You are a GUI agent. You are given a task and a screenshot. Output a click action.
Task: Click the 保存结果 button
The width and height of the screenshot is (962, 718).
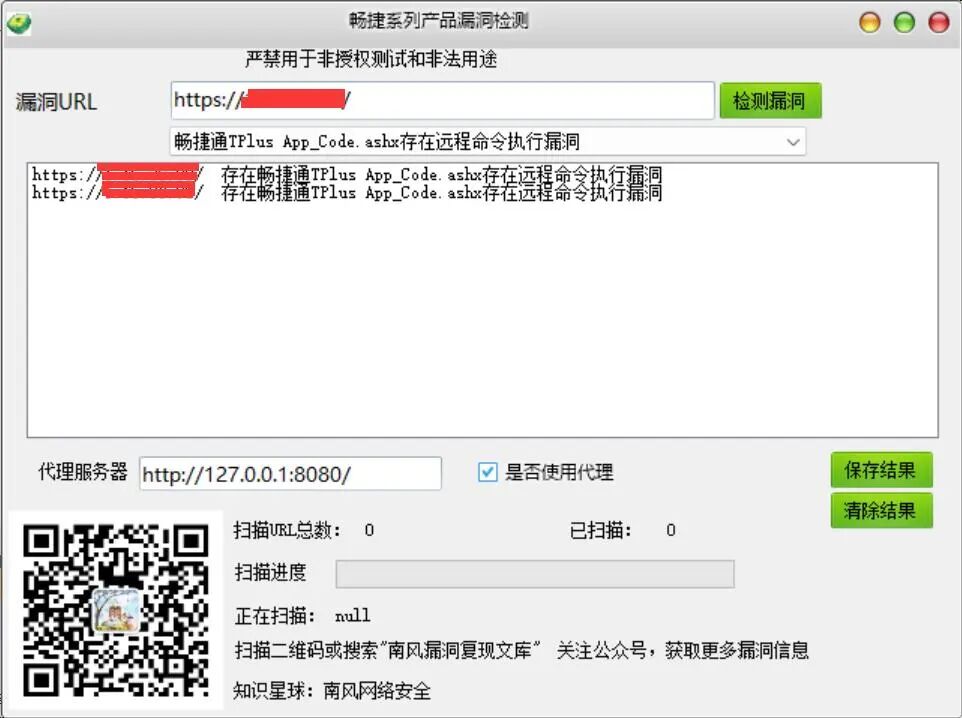[881, 470]
